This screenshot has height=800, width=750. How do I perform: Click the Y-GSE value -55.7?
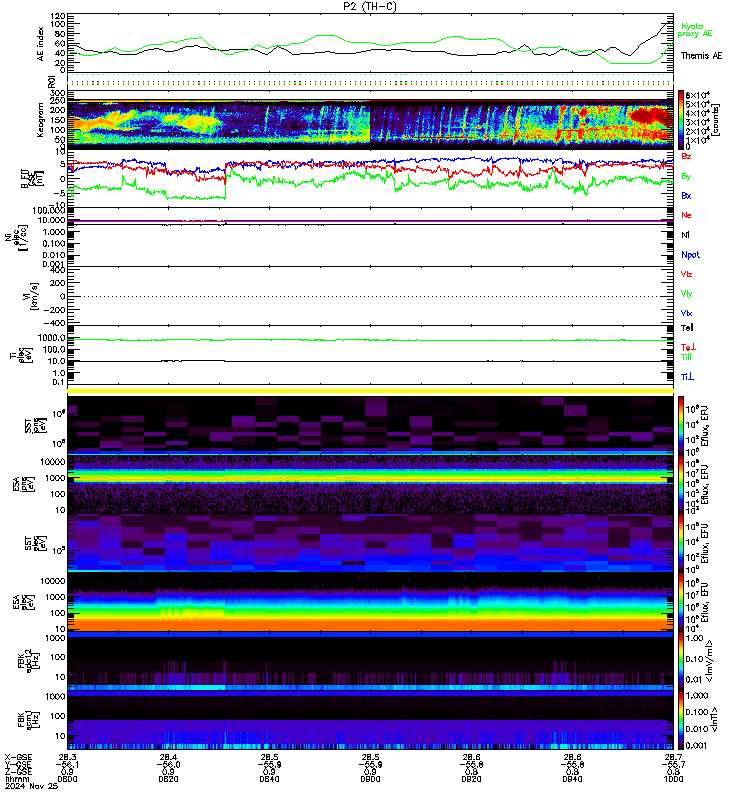pyautogui.click(x=673, y=764)
